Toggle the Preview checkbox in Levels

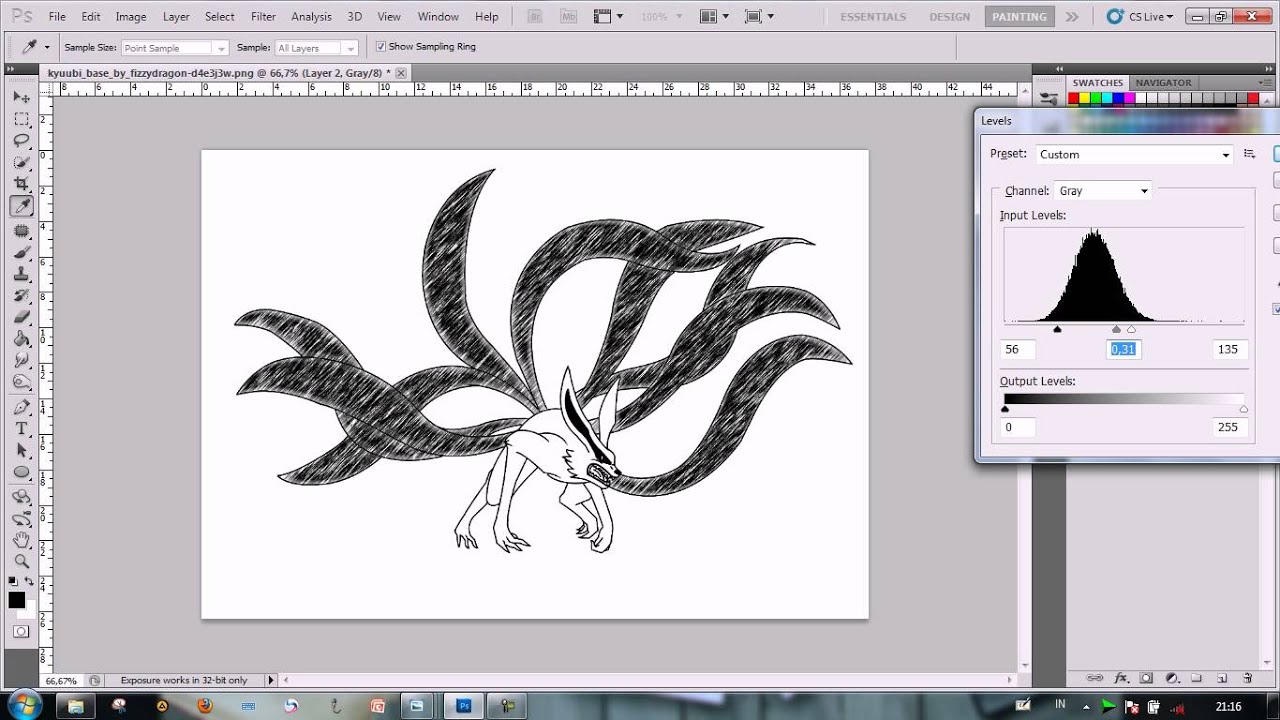(1277, 309)
